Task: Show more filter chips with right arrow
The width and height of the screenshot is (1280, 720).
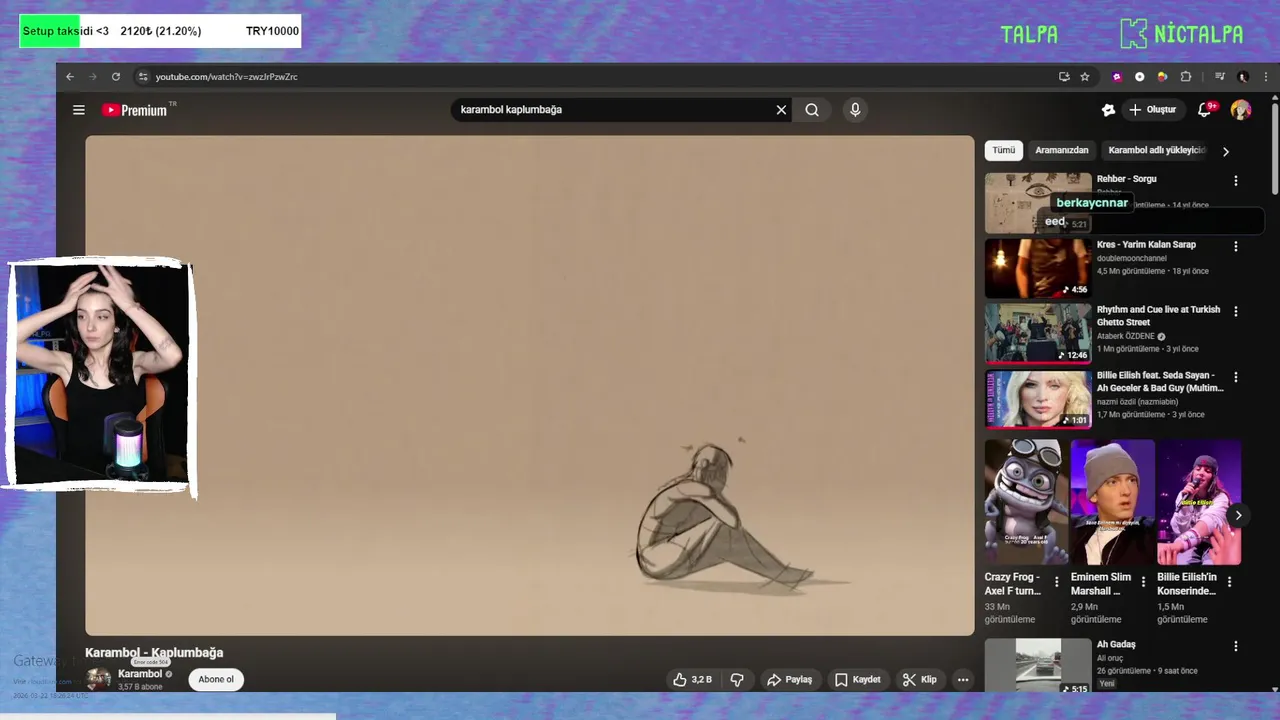Action: [x=1226, y=151]
